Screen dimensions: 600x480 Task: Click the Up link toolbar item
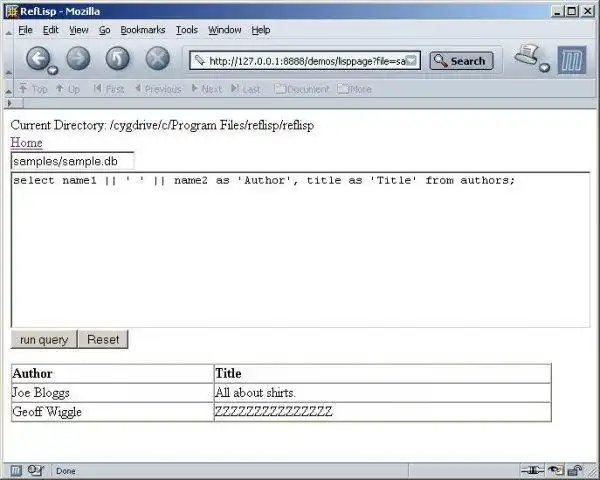click(x=68, y=89)
